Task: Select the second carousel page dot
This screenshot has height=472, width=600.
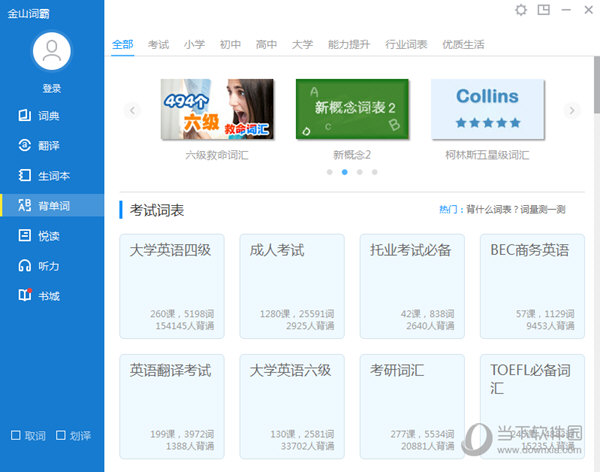Action: click(344, 172)
